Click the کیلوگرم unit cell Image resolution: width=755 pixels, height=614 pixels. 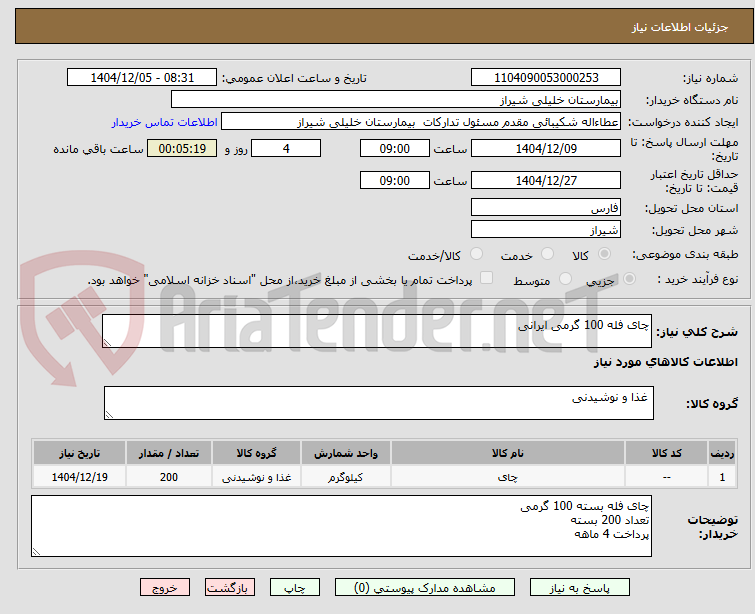(x=346, y=477)
